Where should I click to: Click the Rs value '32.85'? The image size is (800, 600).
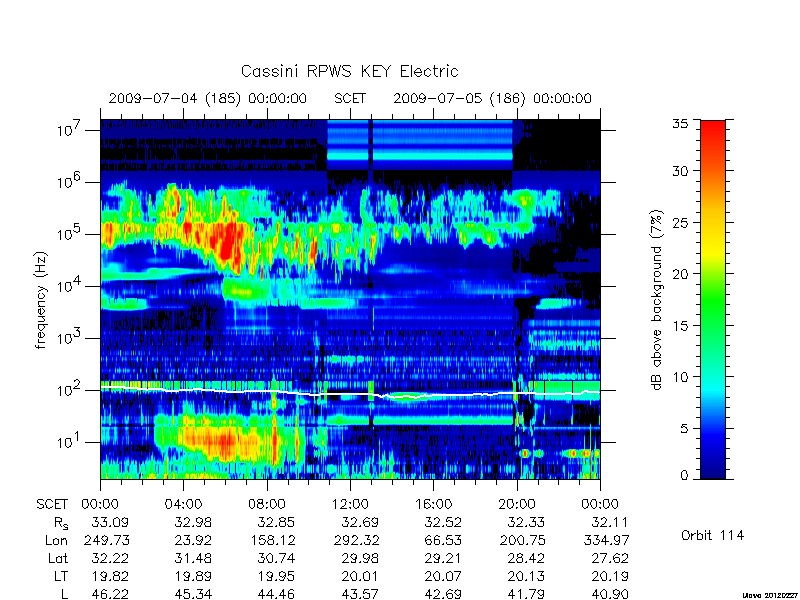(276, 522)
